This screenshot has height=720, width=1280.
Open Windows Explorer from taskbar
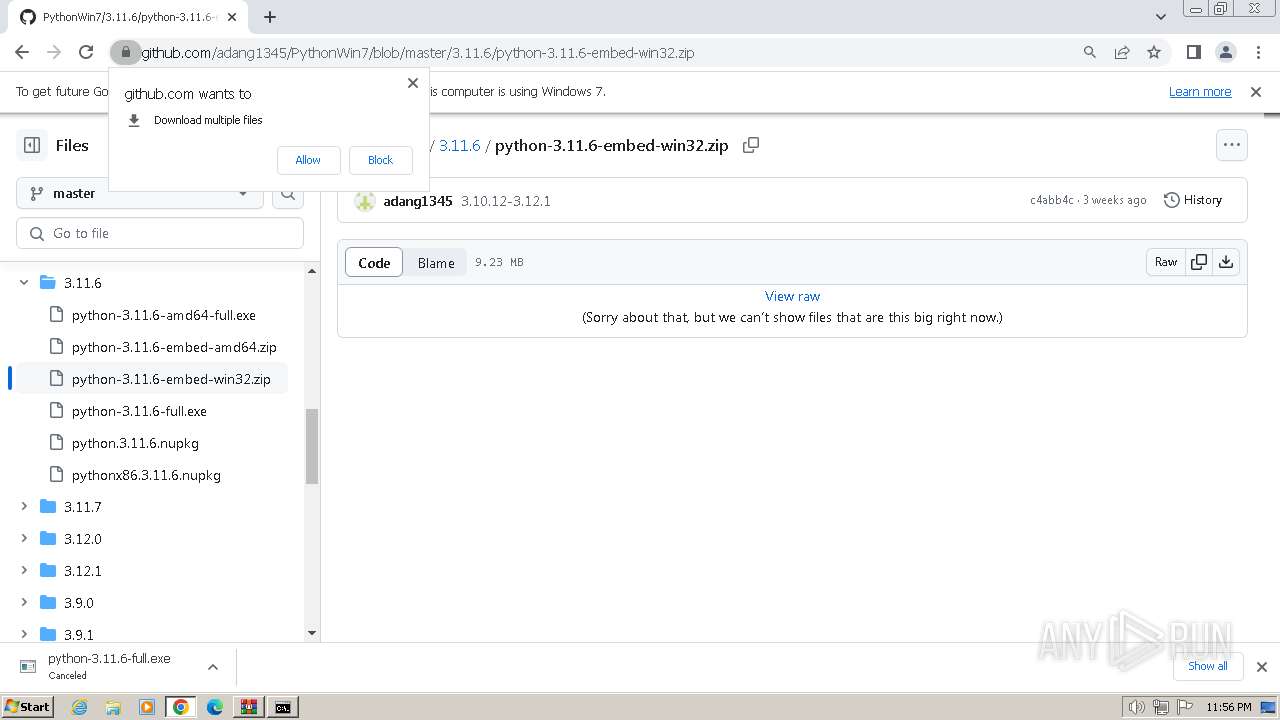(x=113, y=707)
